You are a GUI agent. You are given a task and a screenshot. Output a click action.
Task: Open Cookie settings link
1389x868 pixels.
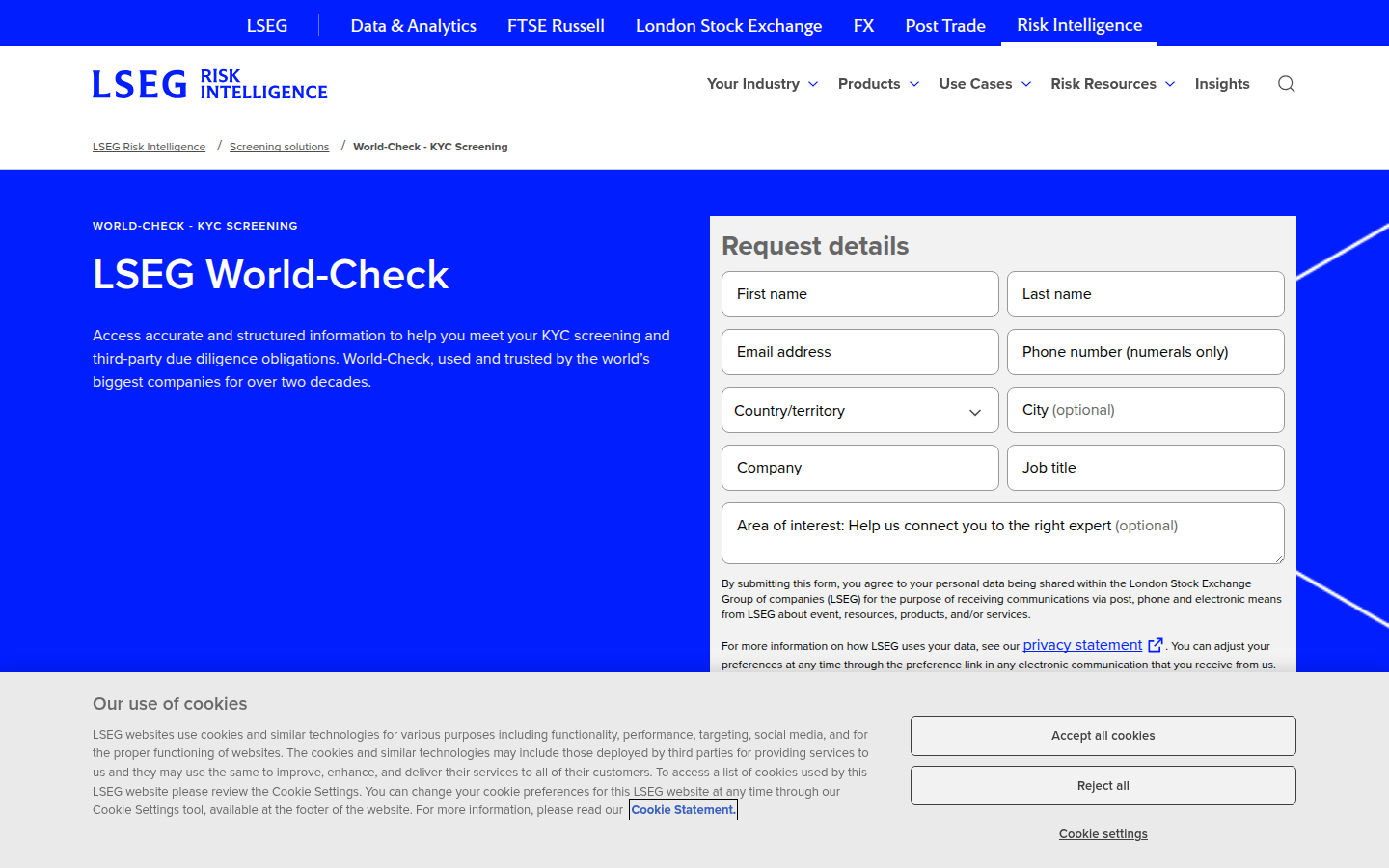(1103, 834)
